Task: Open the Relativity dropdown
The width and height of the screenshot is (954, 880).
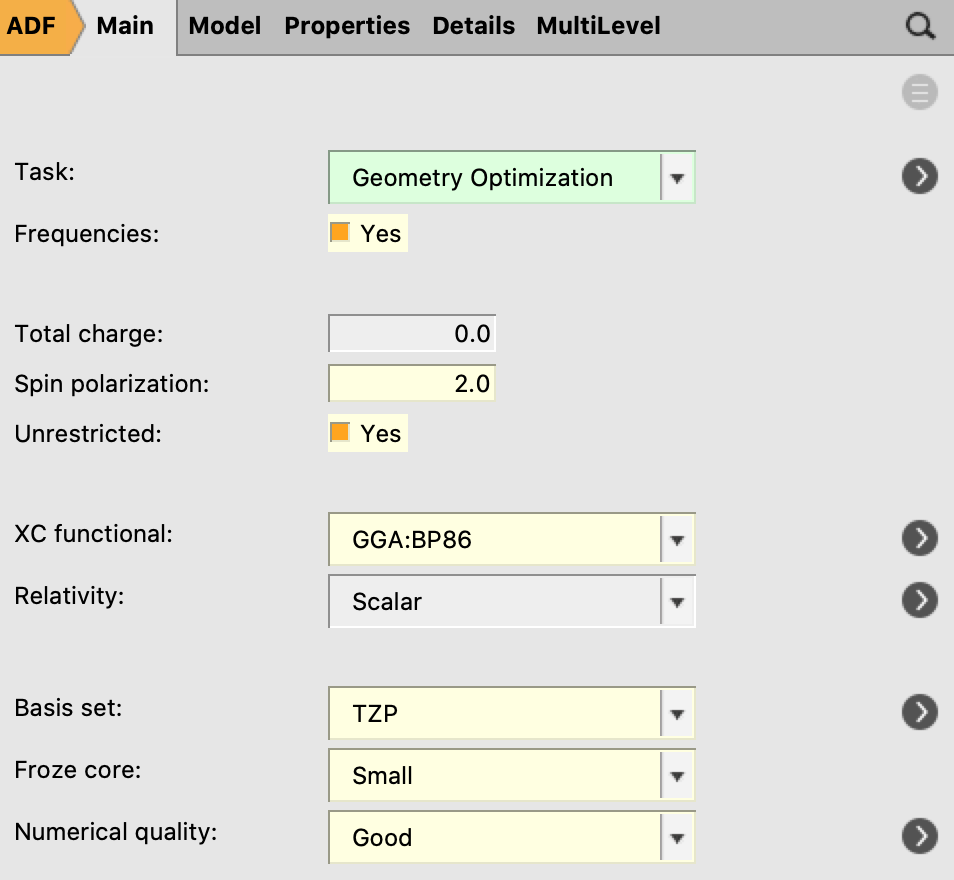Action: pos(677,602)
